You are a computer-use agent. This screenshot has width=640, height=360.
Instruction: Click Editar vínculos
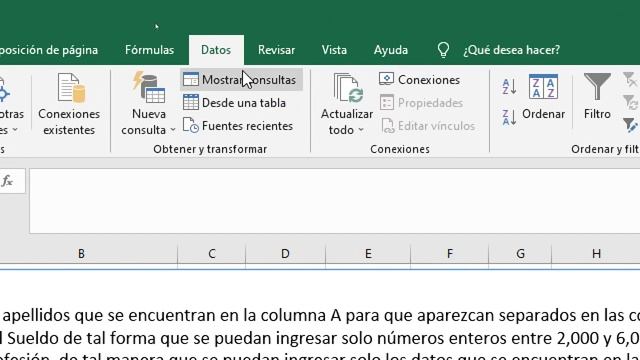pyautogui.click(x=428, y=126)
